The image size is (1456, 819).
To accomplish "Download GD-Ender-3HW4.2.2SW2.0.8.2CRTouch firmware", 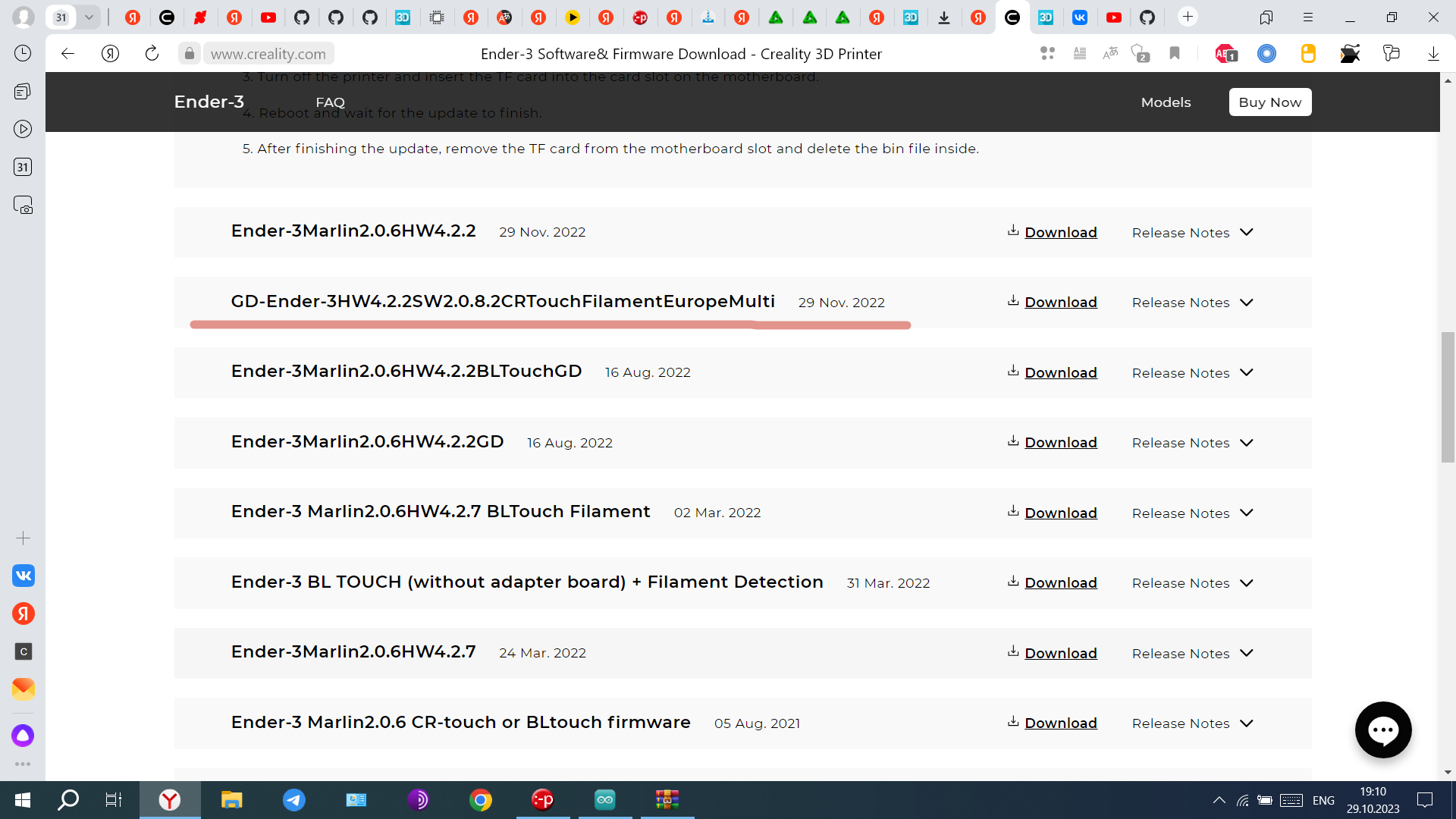I will pyautogui.click(x=1059, y=303).
